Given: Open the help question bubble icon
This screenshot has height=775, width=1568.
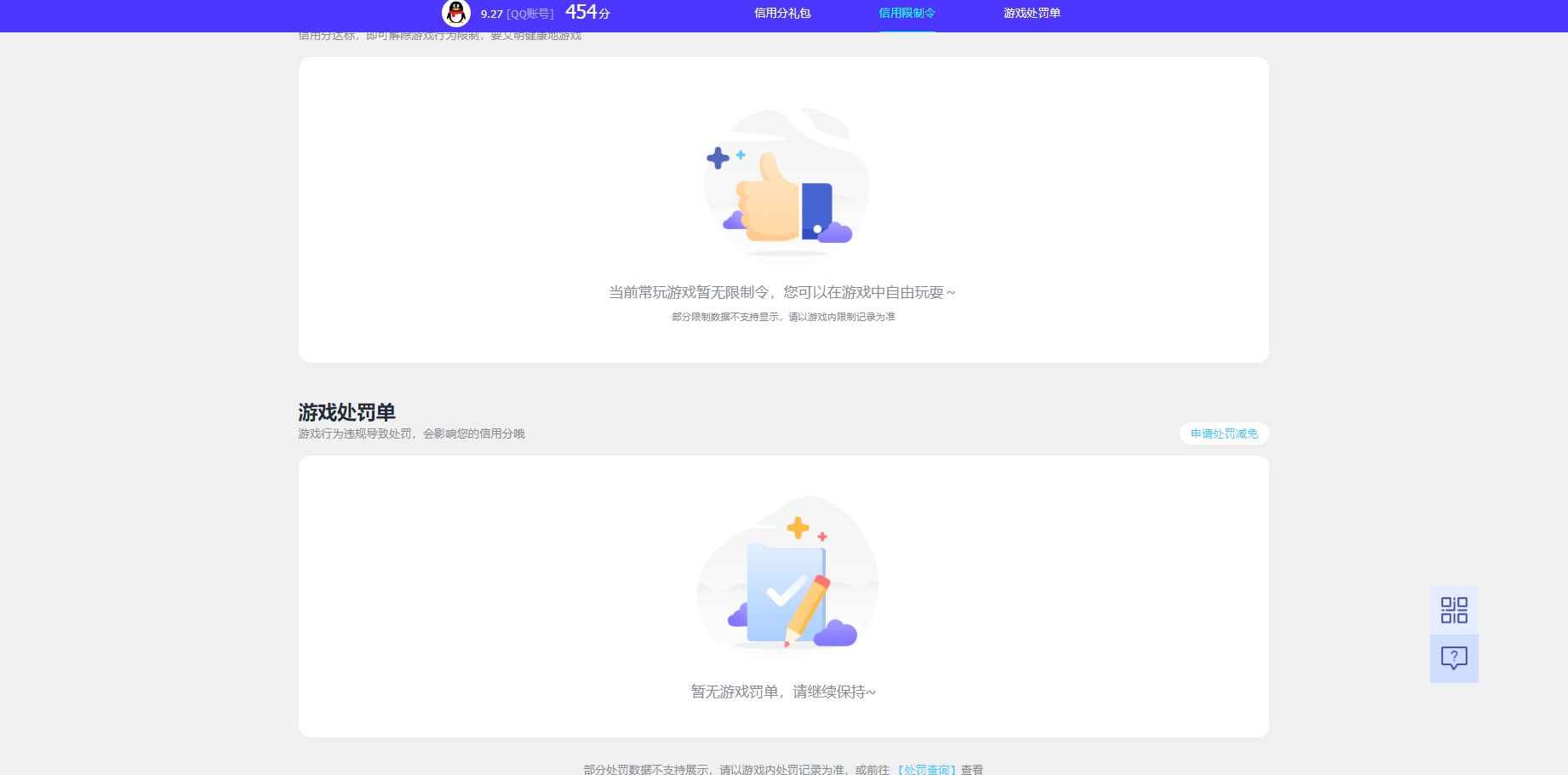Looking at the screenshot, I should pos(1454,658).
